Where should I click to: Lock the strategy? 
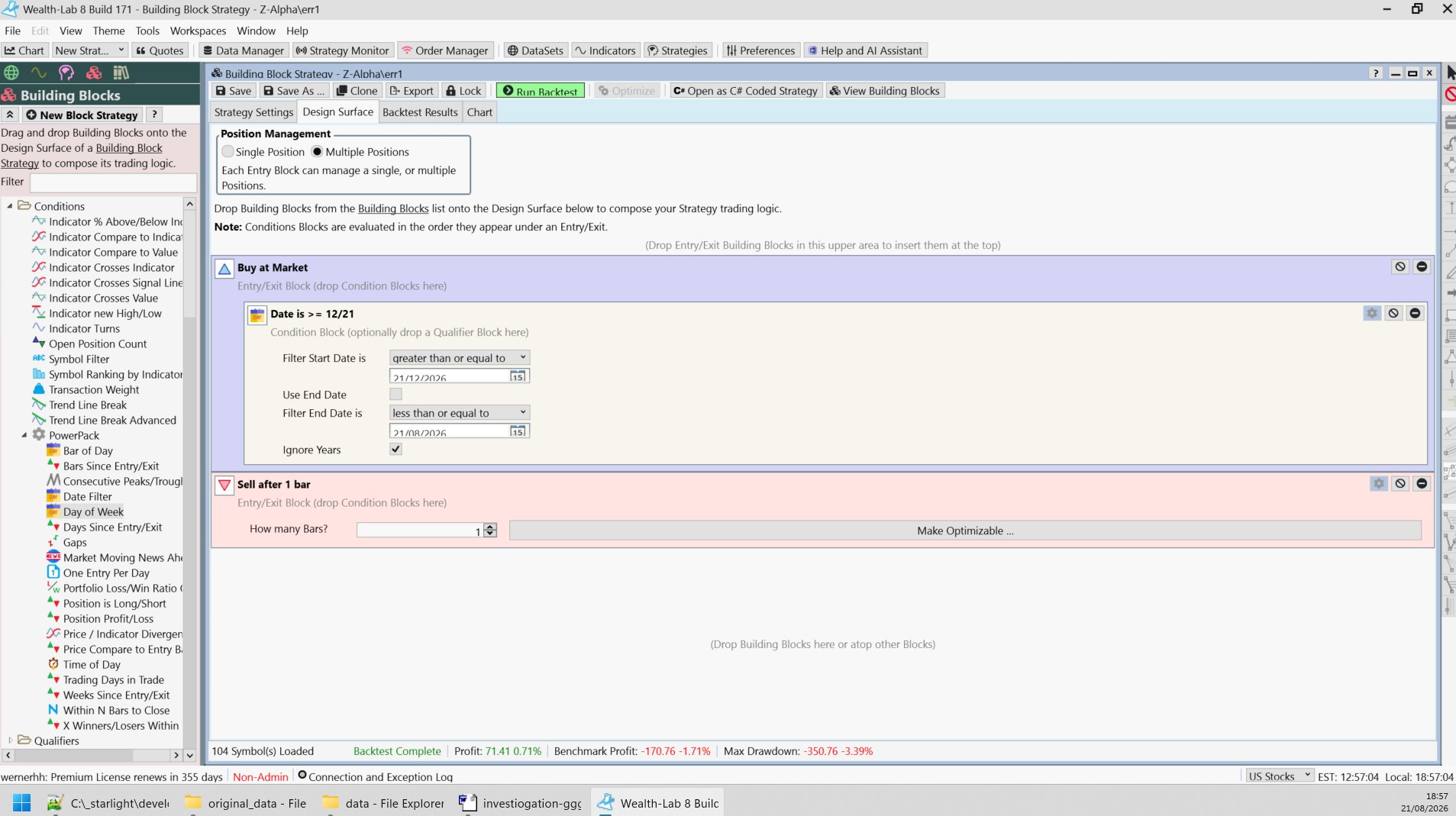coord(463,91)
